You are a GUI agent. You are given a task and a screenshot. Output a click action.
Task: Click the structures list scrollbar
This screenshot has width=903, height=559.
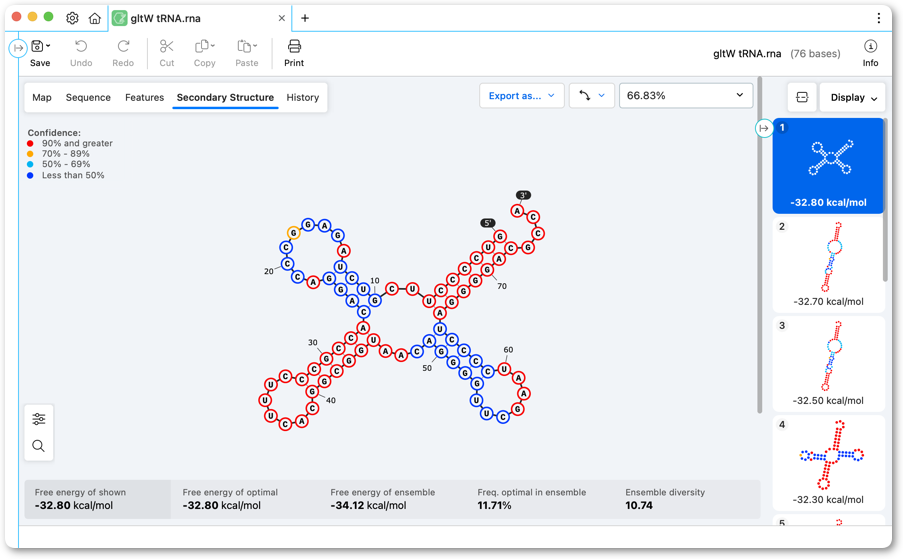886,200
